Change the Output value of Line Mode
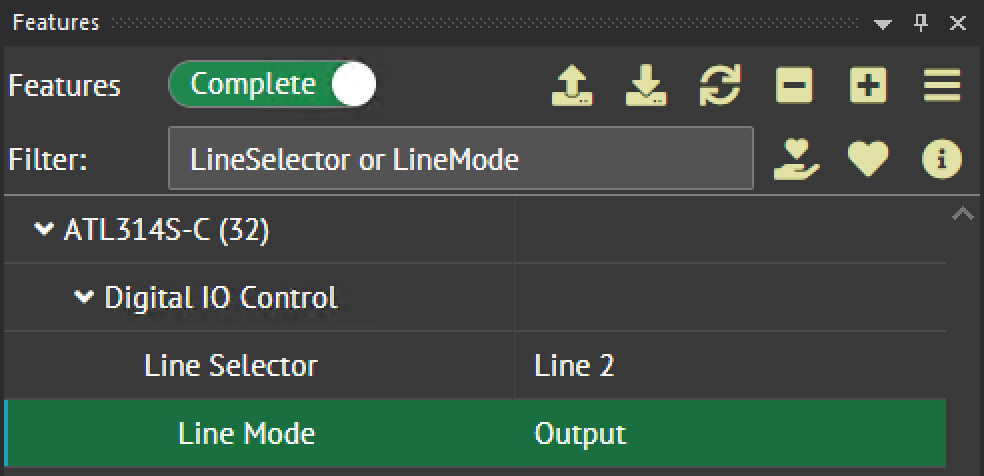The height and width of the screenshot is (476, 984). point(728,434)
